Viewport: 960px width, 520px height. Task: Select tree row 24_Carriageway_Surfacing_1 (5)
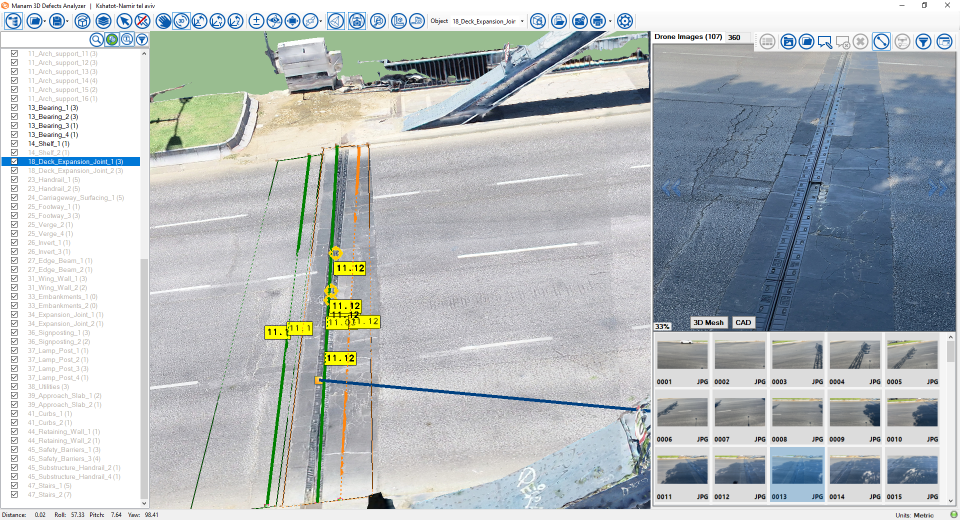(x=76, y=198)
